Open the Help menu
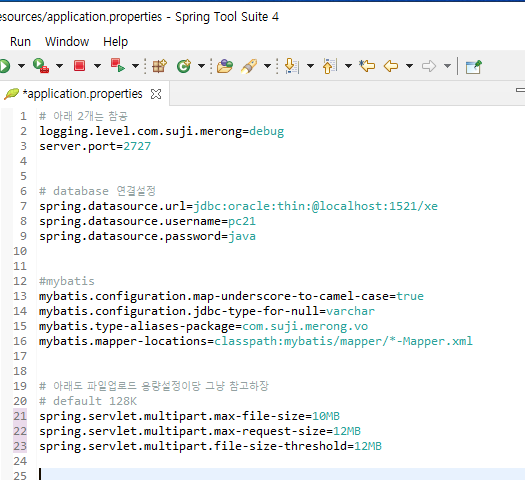Viewport: 525px width, 480px height. 116,42
